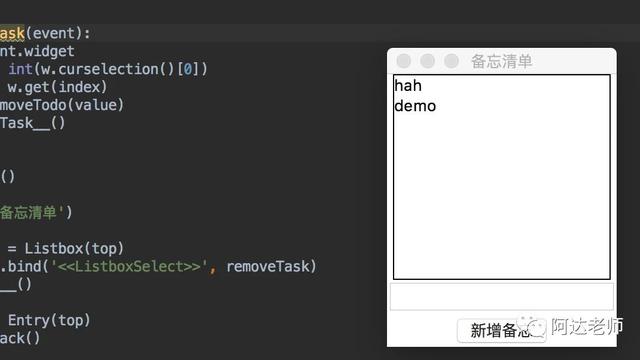Click the w.get(index) code line
This screenshot has height=360, width=640.
click(x=57, y=87)
